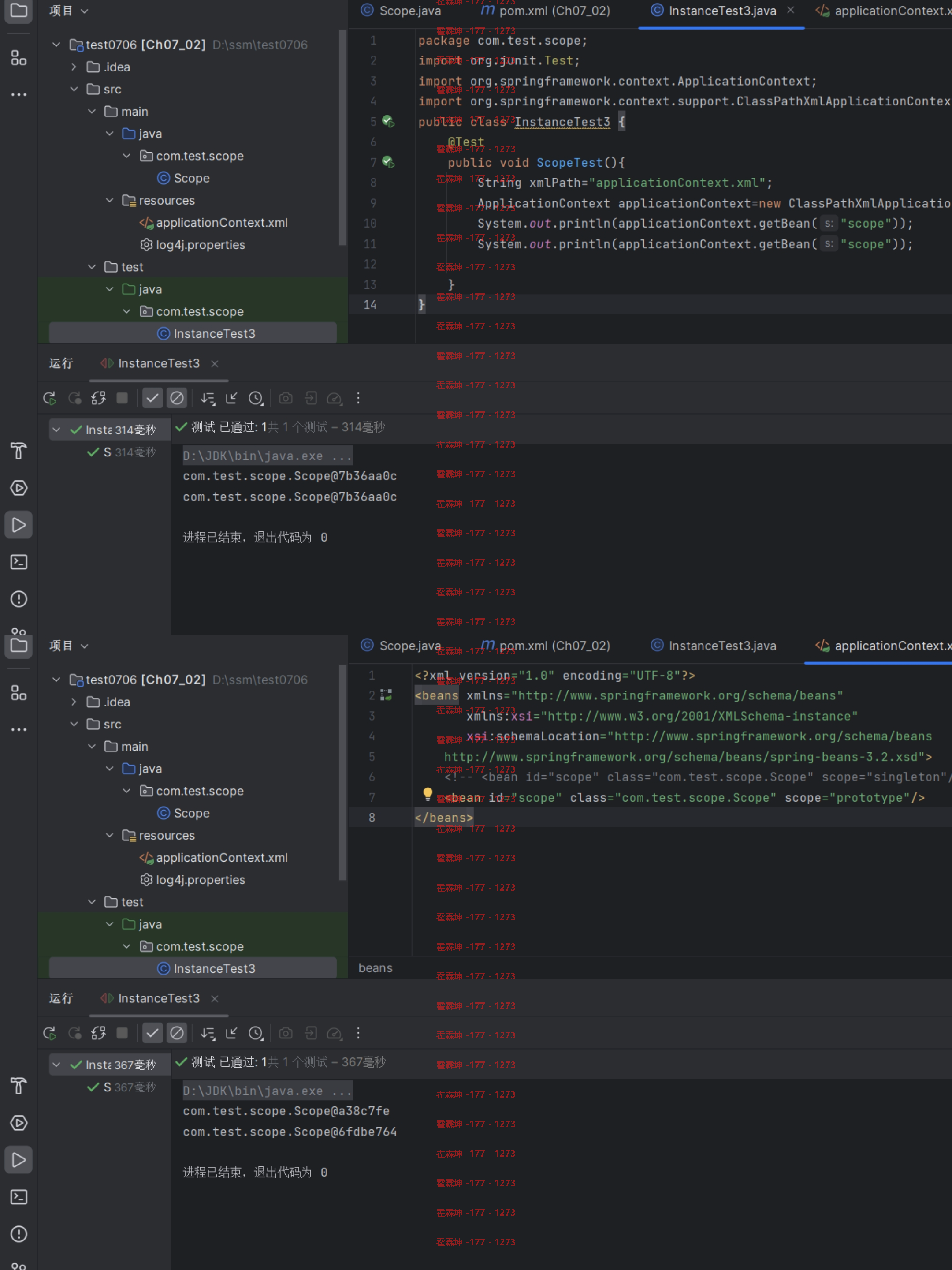Viewport: 952px width, 1270px height.
Task: Toggle show passed tests in 367毫秒 run panel
Action: [152, 1033]
